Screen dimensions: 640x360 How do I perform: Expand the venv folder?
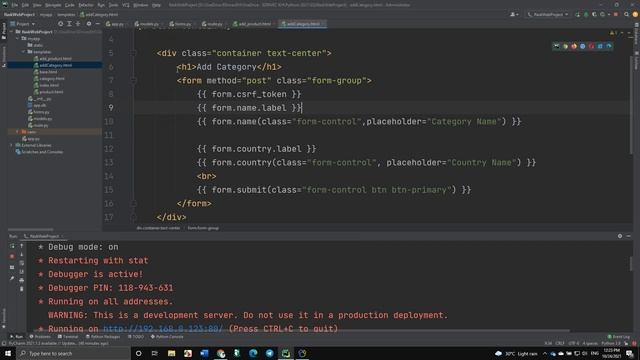click(x=18, y=132)
